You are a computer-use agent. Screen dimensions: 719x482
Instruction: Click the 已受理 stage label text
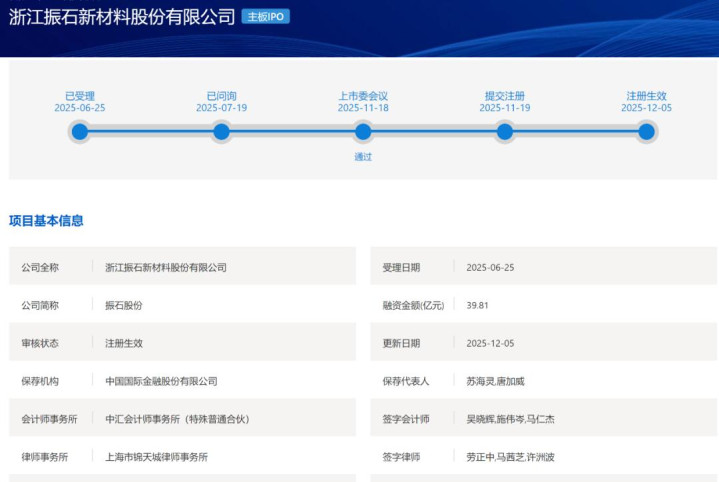coord(80,96)
